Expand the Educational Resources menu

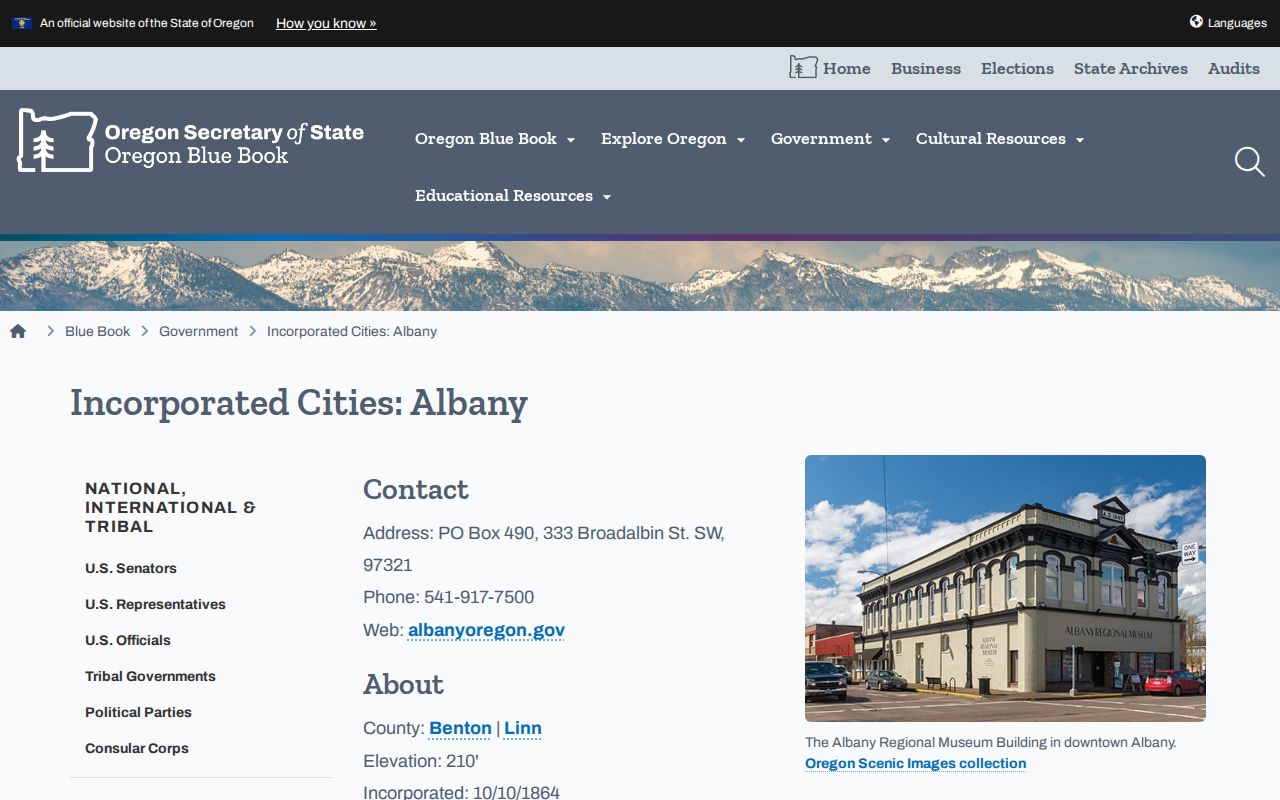(513, 196)
